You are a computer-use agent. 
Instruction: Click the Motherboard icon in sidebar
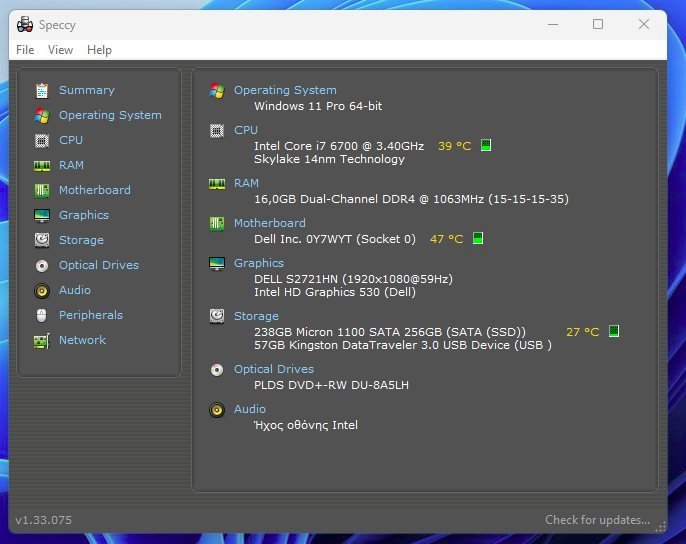[x=42, y=190]
